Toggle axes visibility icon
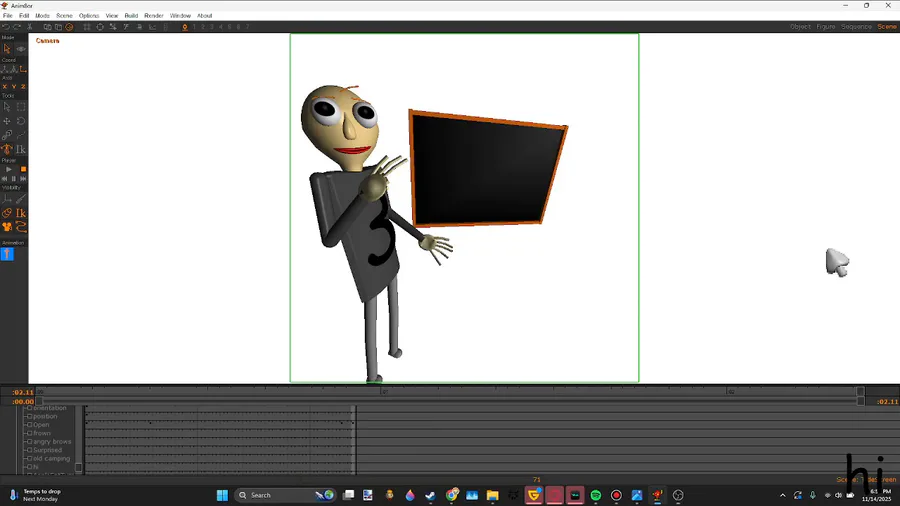This screenshot has height=506, width=900. coord(7,199)
